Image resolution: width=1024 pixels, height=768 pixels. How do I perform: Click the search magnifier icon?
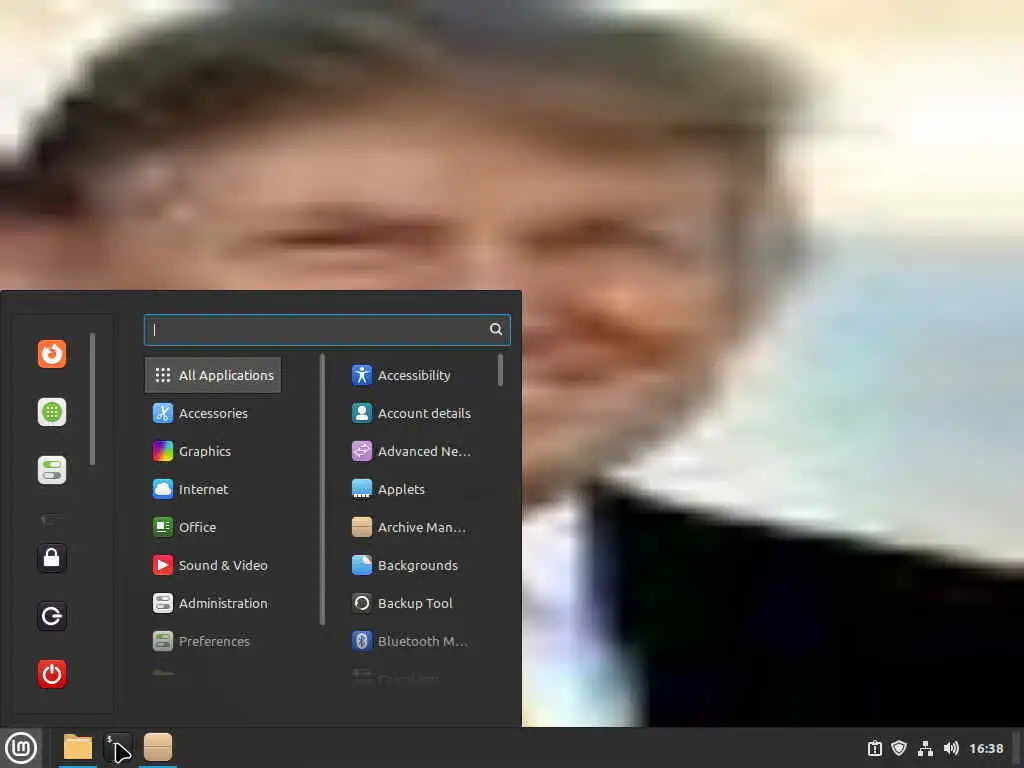pyautogui.click(x=496, y=329)
